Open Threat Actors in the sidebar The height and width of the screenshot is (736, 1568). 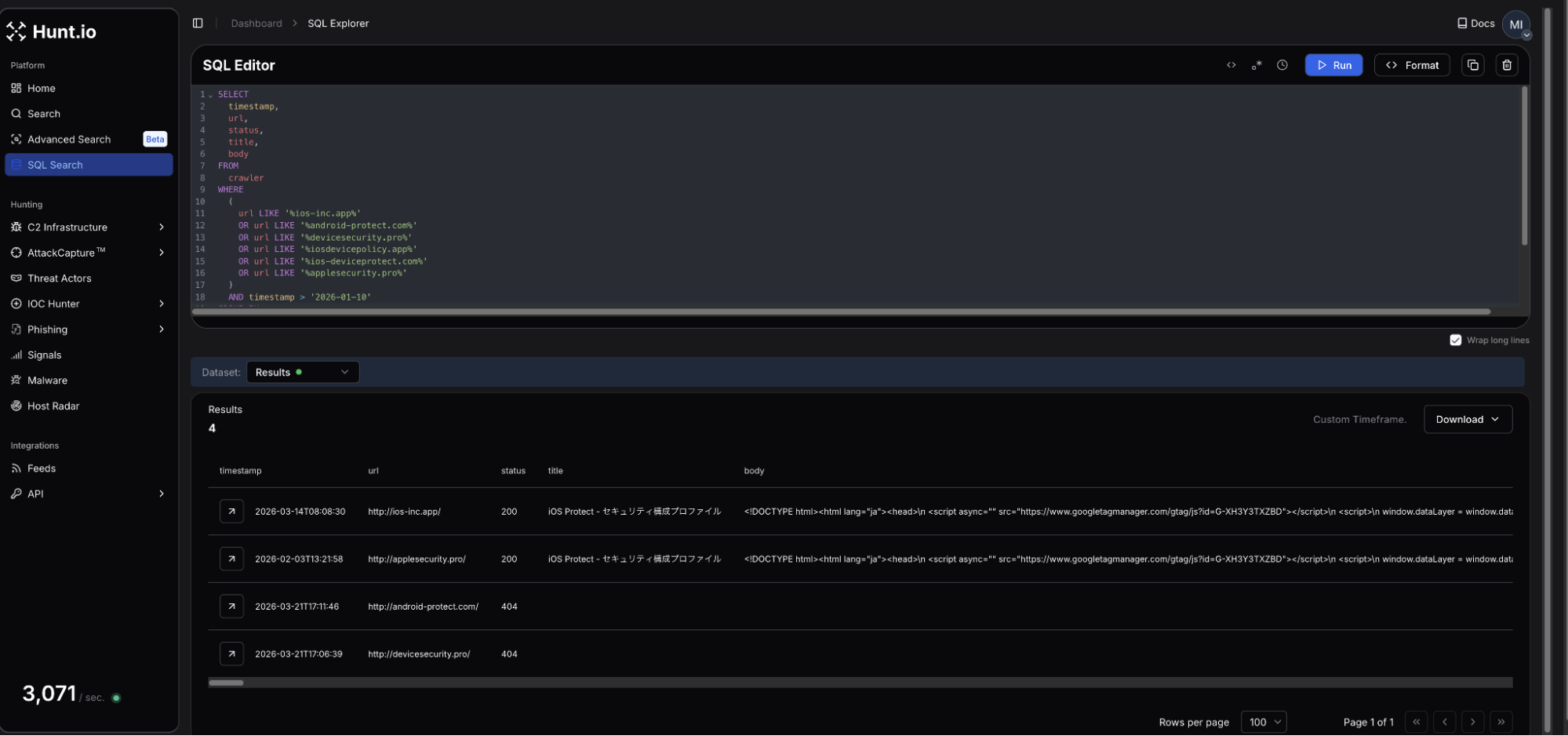pos(60,279)
